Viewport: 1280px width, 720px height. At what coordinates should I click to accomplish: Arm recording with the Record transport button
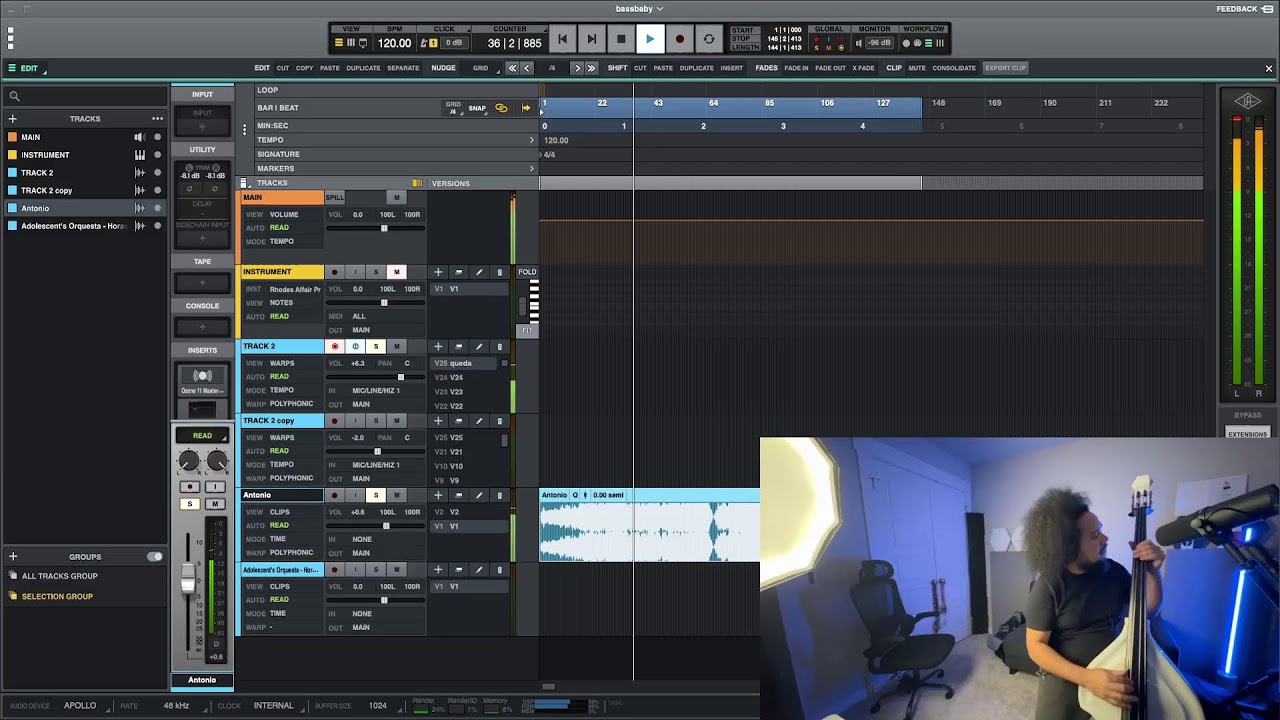679,39
